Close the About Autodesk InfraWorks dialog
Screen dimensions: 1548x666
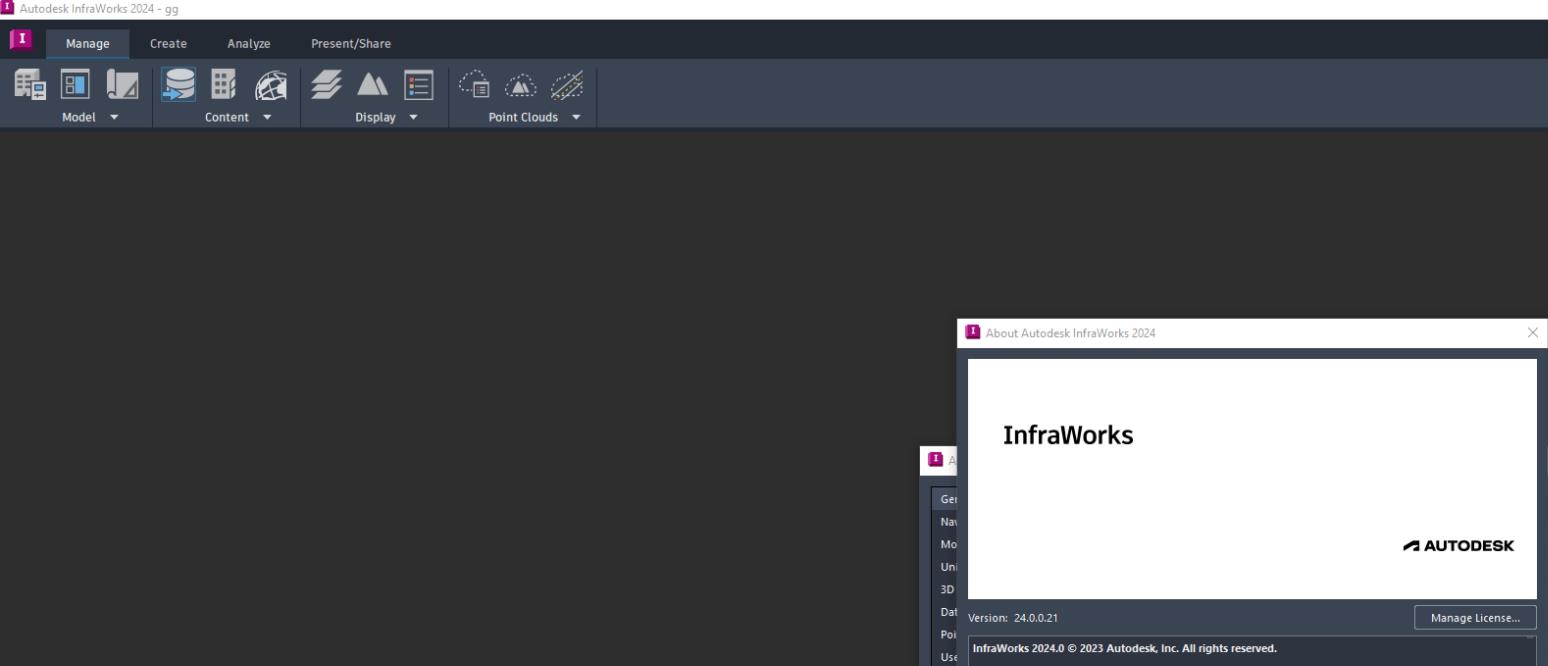pyautogui.click(x=1533, y=333)
